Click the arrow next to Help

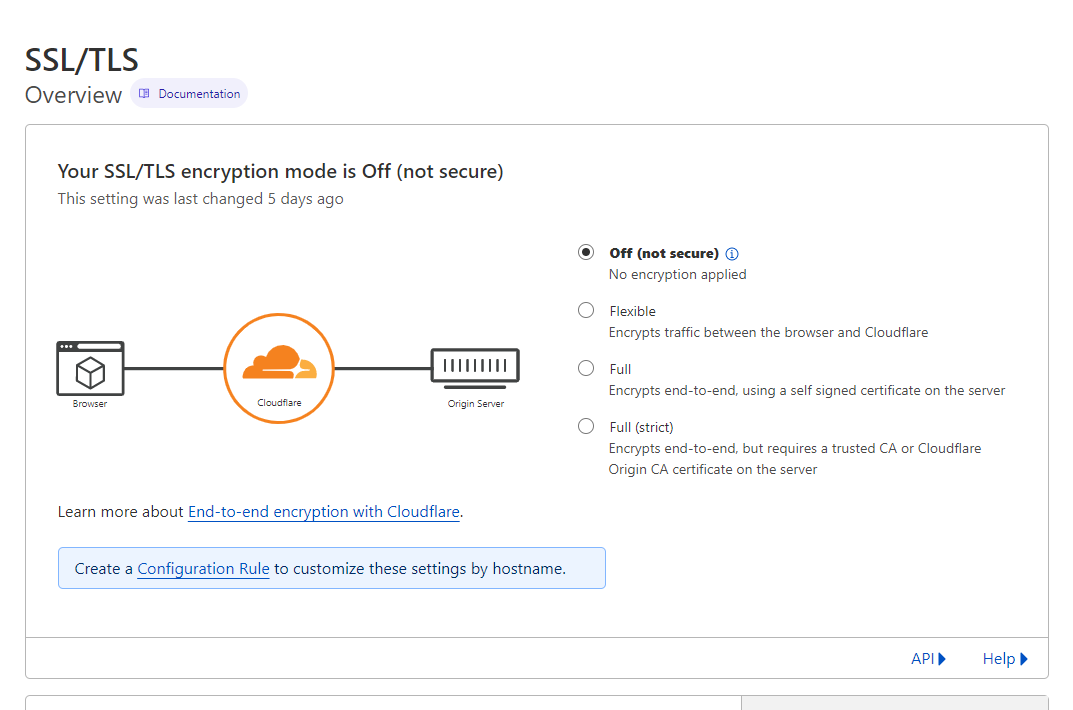pos(1024,659)
